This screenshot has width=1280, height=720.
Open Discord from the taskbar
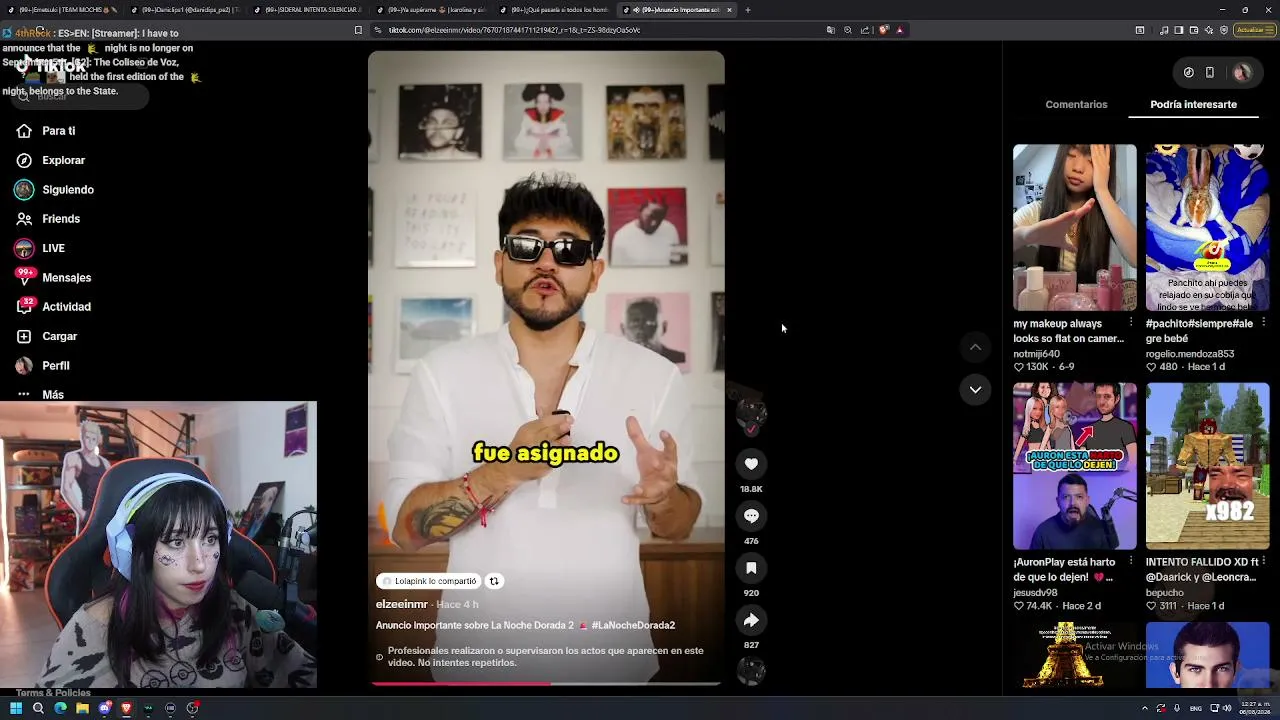pos(104,708)
